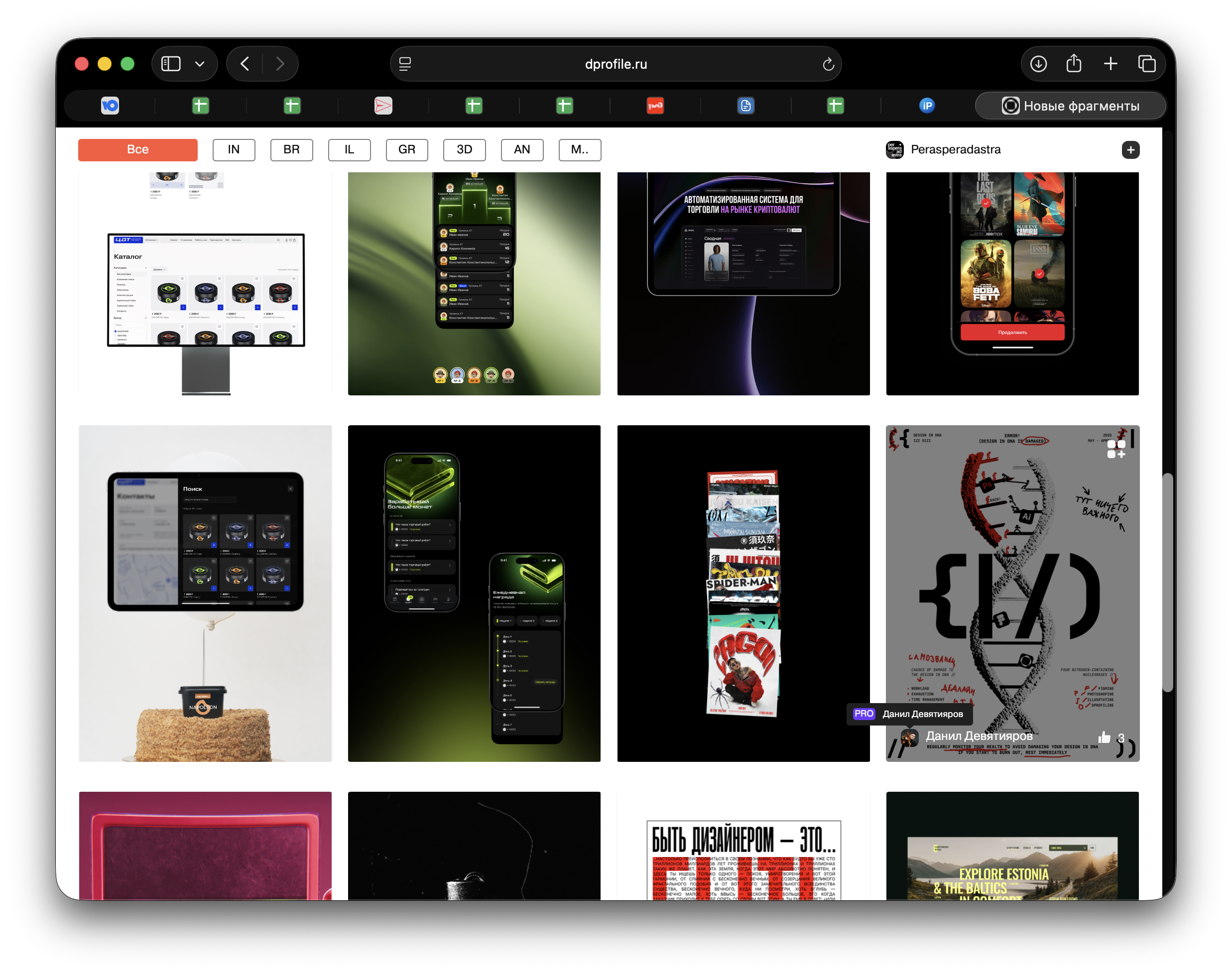1232x974 pixels.
Task: Switch to the iP pinned tab
Action: pyautogui.click(x=927, y=106)
